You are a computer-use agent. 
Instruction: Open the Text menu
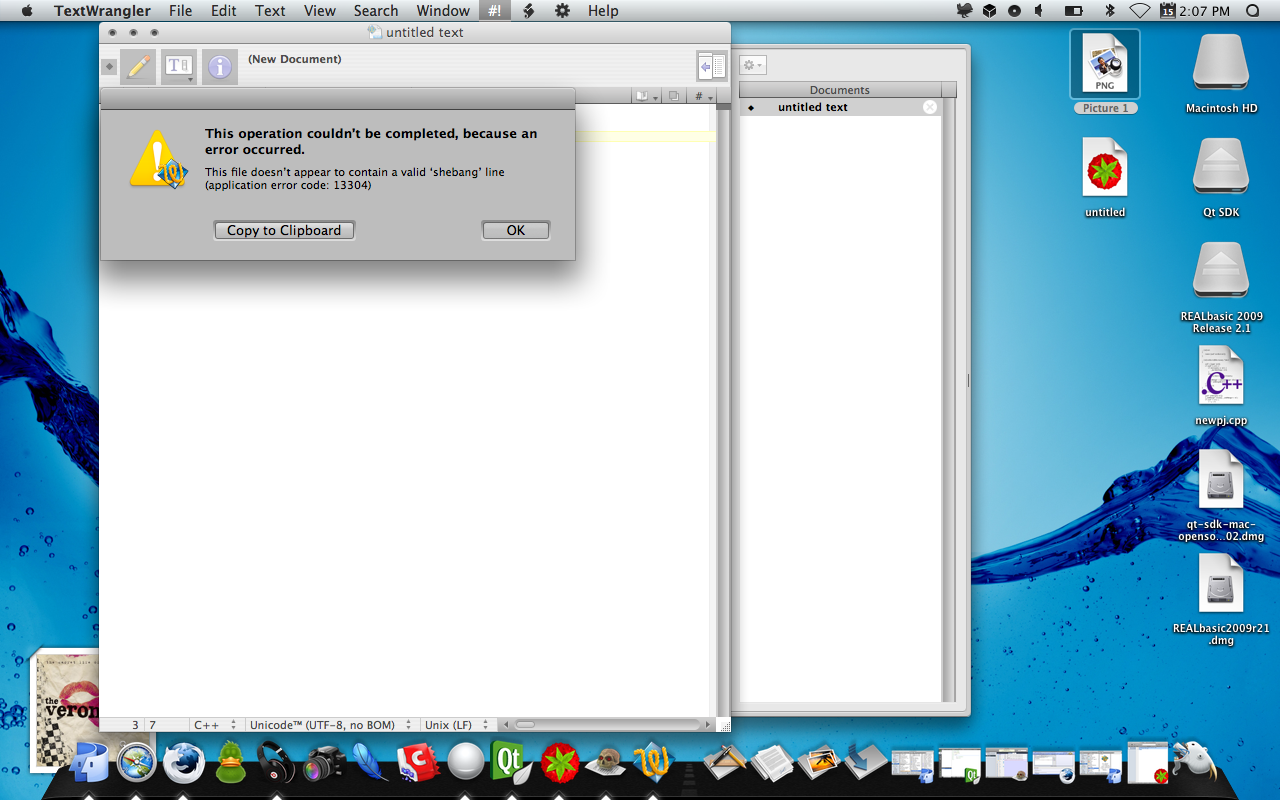(x=270, y=11)
